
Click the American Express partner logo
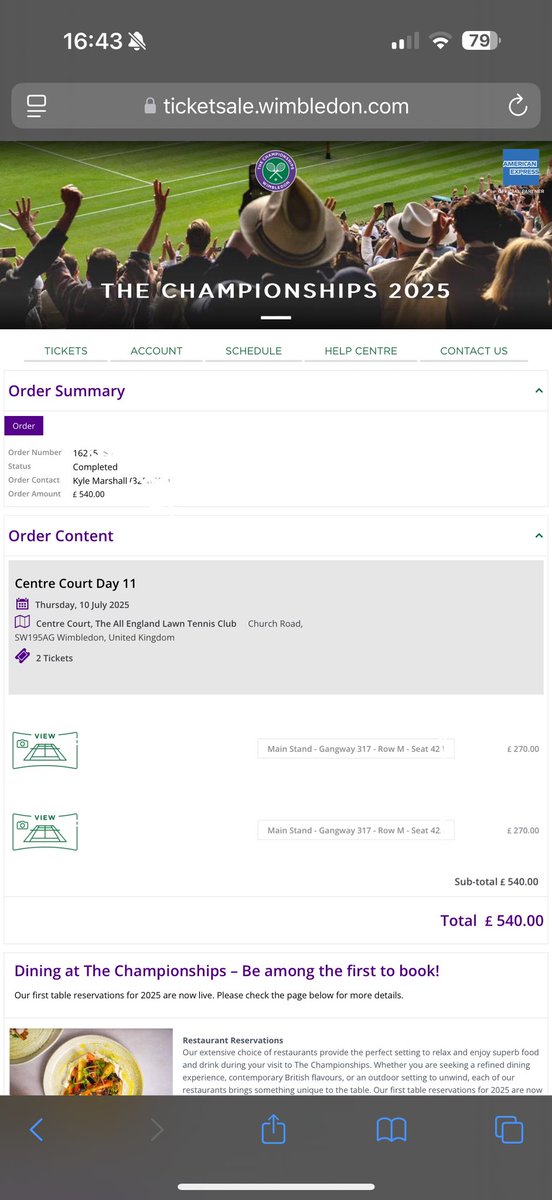coord(520,170)
